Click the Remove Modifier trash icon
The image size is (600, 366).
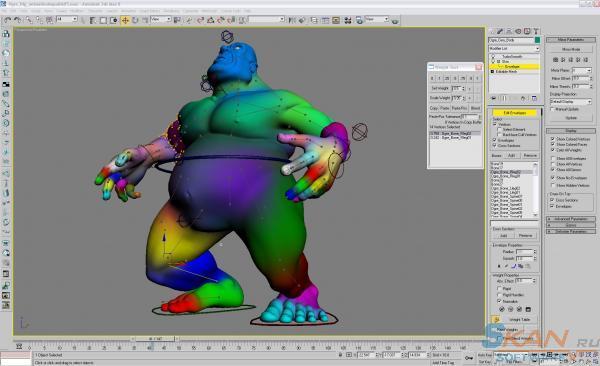click(523, 98)
